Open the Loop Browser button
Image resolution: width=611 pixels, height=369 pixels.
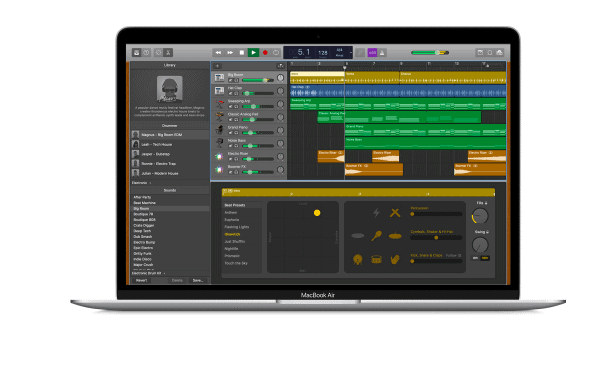(x=490, y=53)
